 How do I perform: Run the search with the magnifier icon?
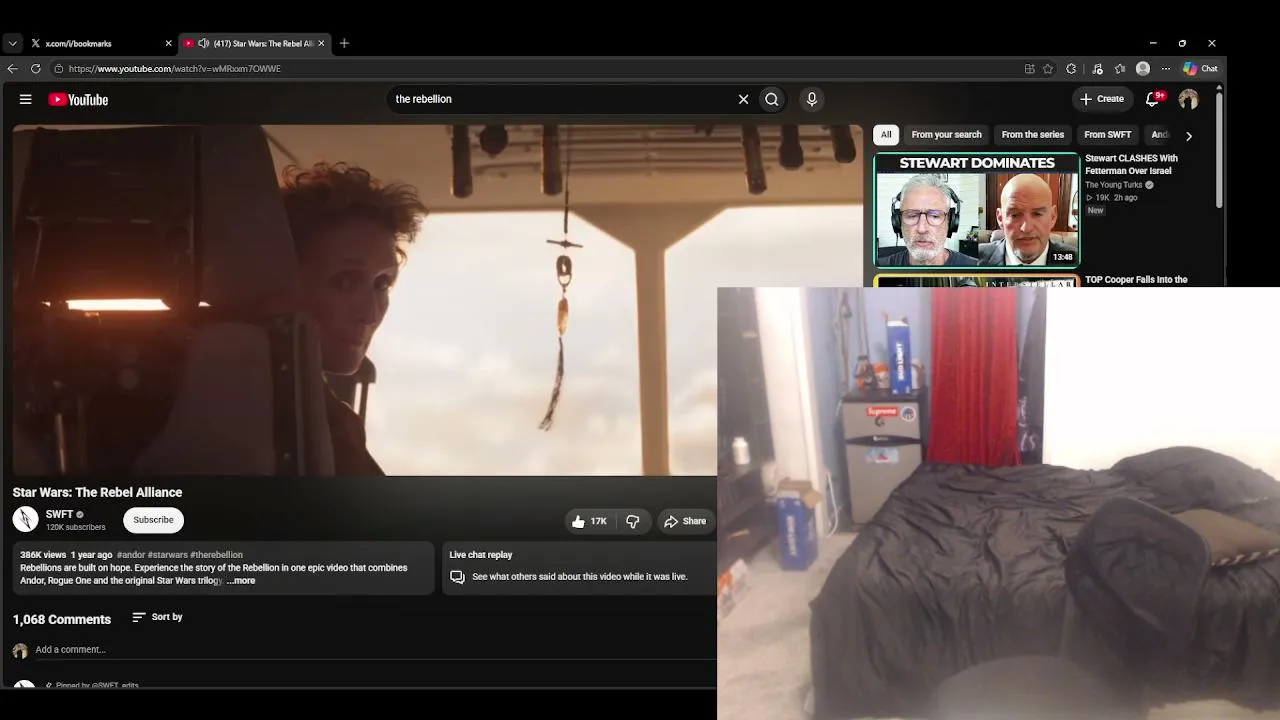tap(772, 99)
